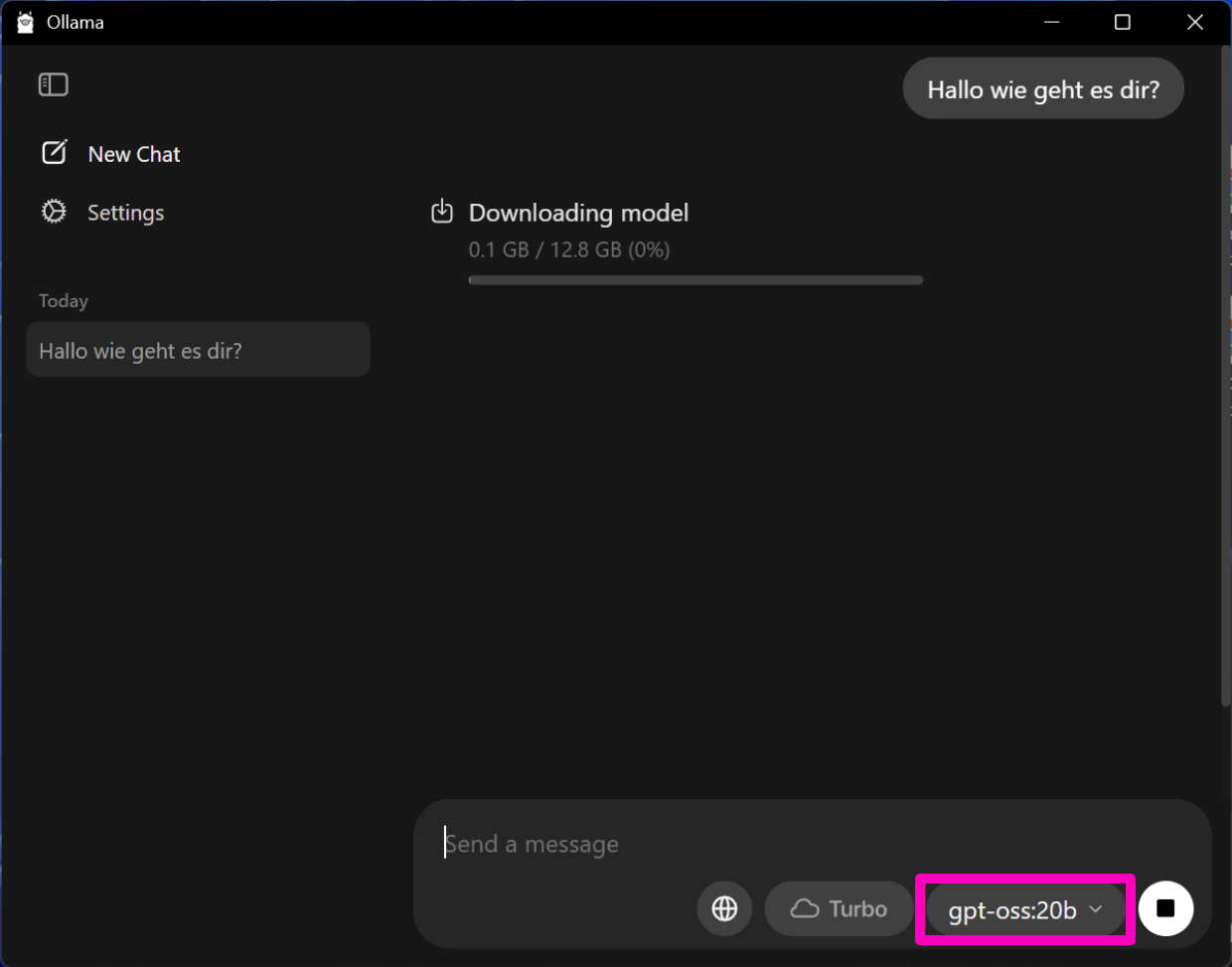Open the gpt-oss:20b model dropdown
The image size is (1232, 967).
[1024, 909]
